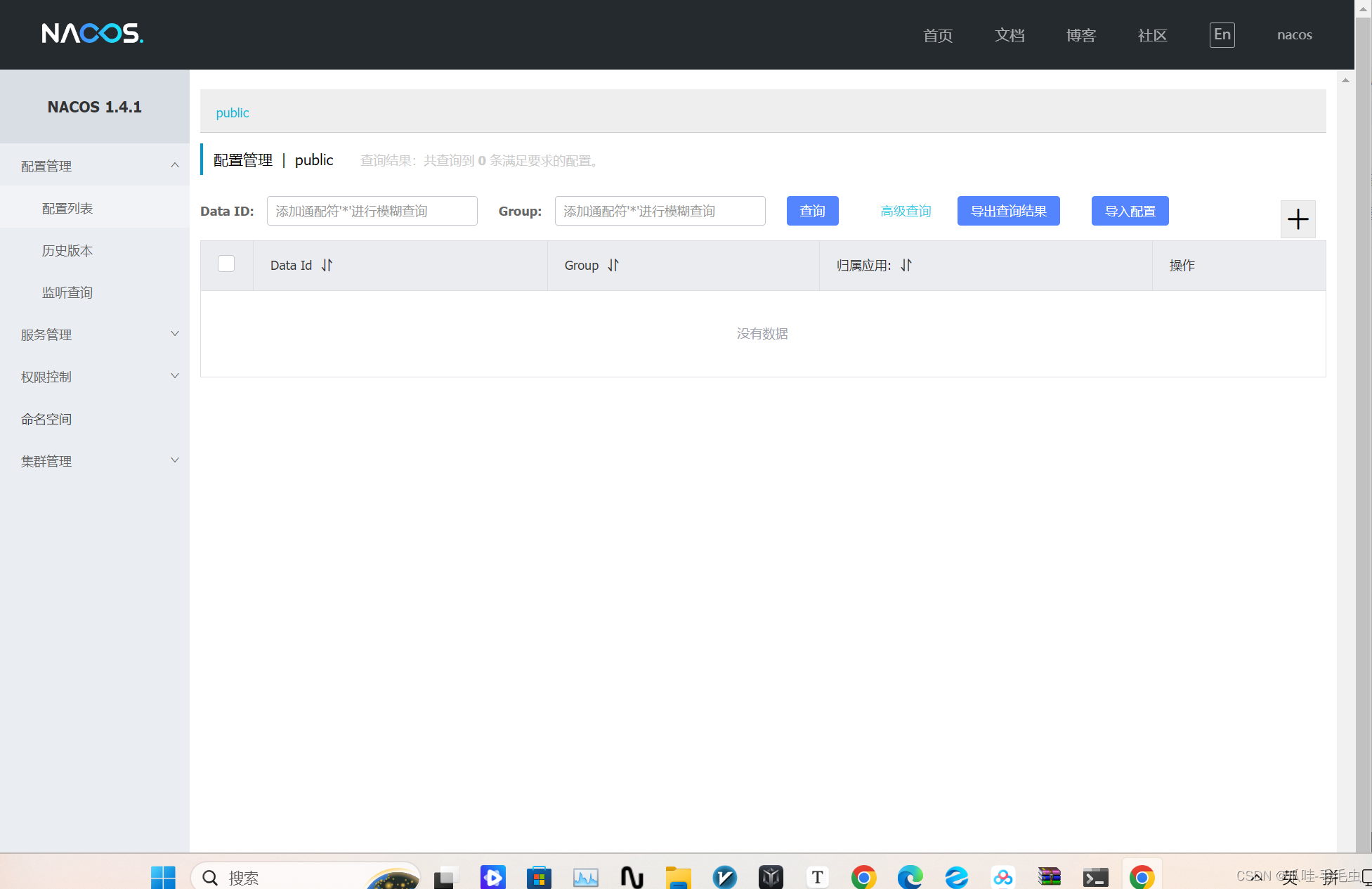1372x889 pixels.
Task: Open 文档 in top navigation
Action: click(1010, 35)
